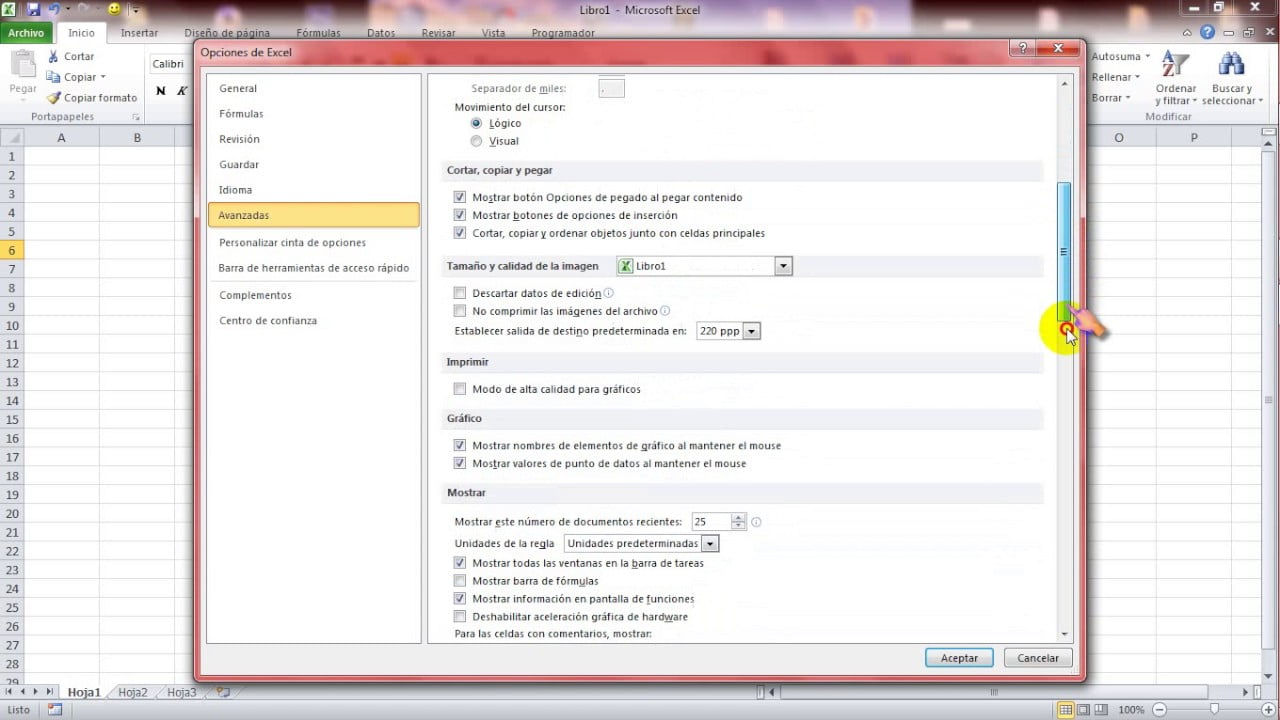Open the Rellenar dropdown
Screen dimensions: 1280x720
(1138, 77)
